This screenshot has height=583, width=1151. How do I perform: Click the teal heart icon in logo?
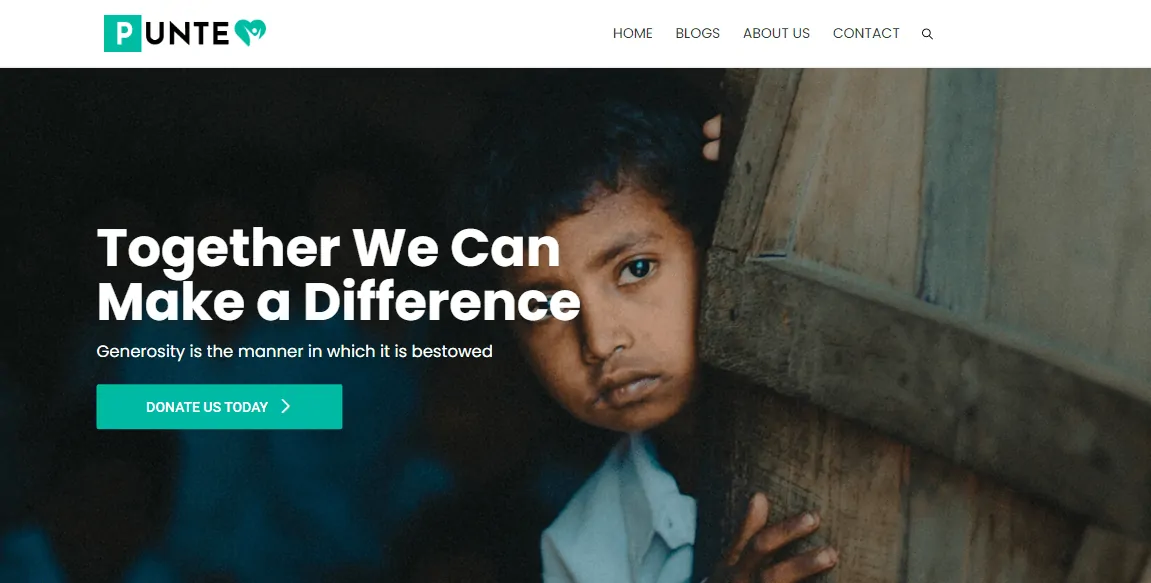(250, 32)
